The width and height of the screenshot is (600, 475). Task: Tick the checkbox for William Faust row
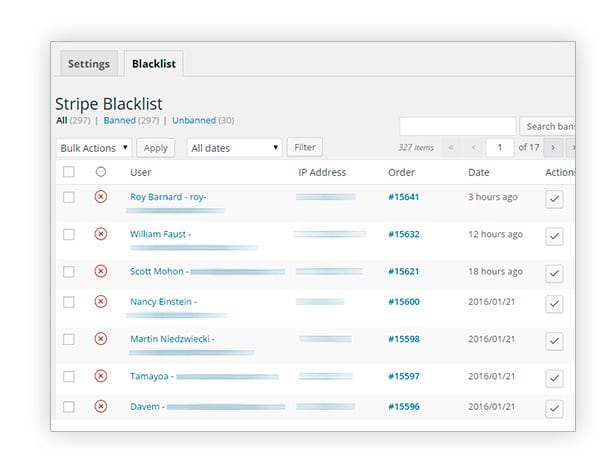tap(69, 234)
